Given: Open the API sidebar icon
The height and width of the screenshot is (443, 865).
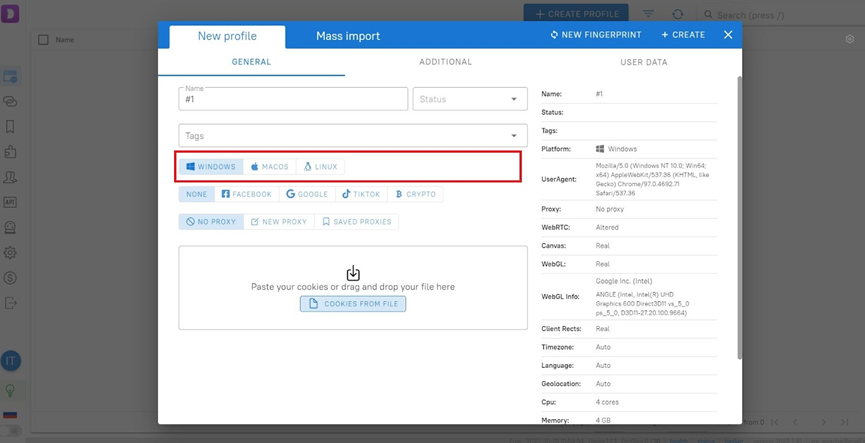Looking at the screenshot, I should point(10,202).
